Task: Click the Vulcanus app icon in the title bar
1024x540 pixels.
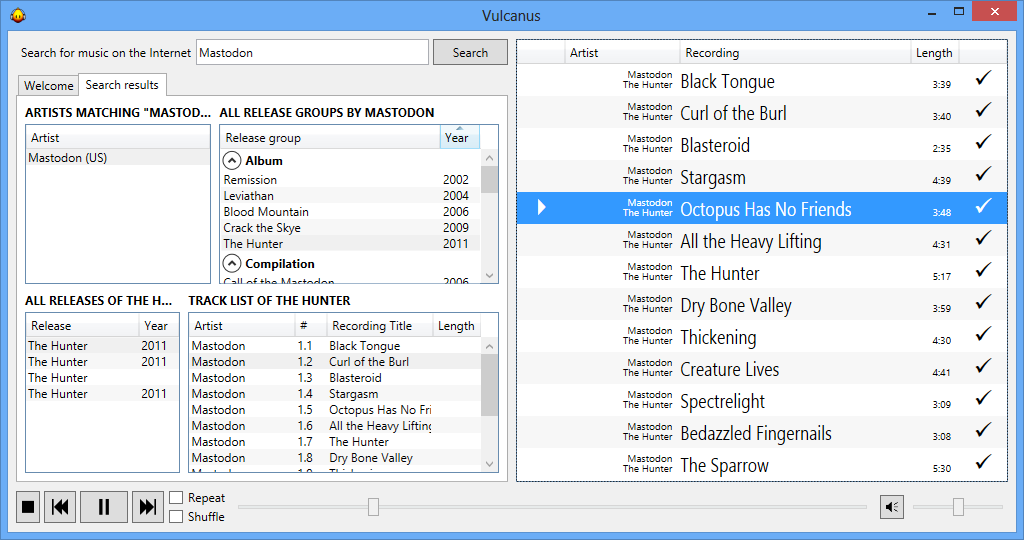Action: (x=18, y=15)
